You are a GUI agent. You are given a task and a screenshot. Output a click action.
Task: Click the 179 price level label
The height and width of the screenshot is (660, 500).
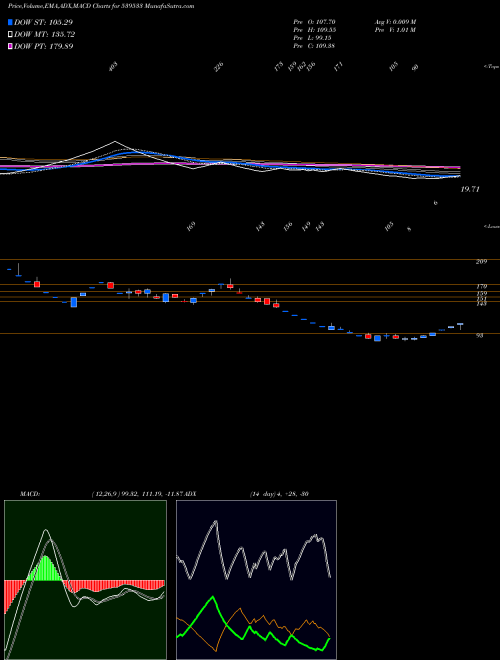(x=481, y=287)
